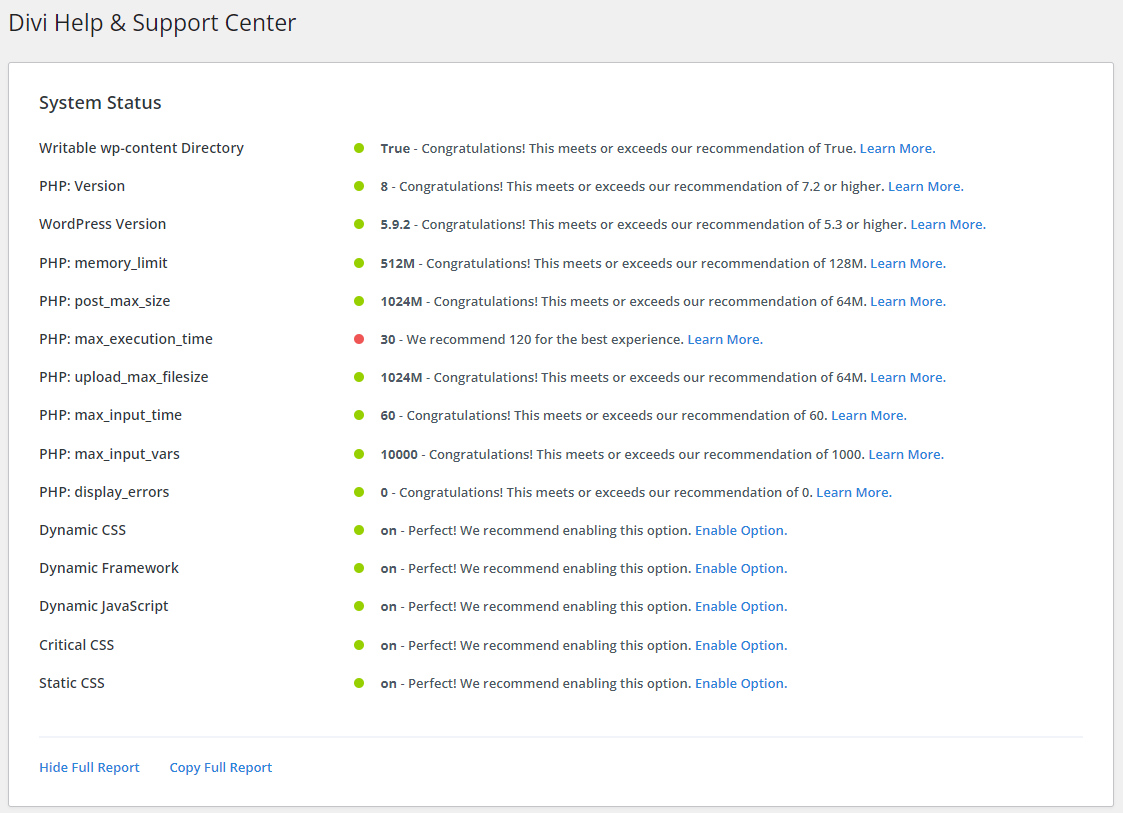The image size is (1123, 813).
Task: Select the Static CSS label
Action: pos(72,683)
